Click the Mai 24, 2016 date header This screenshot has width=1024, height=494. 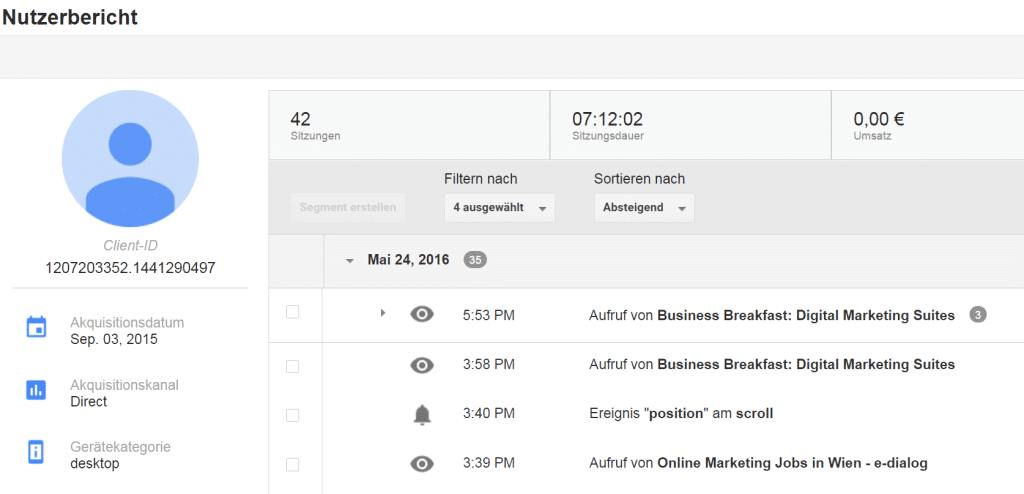point(408,260)
